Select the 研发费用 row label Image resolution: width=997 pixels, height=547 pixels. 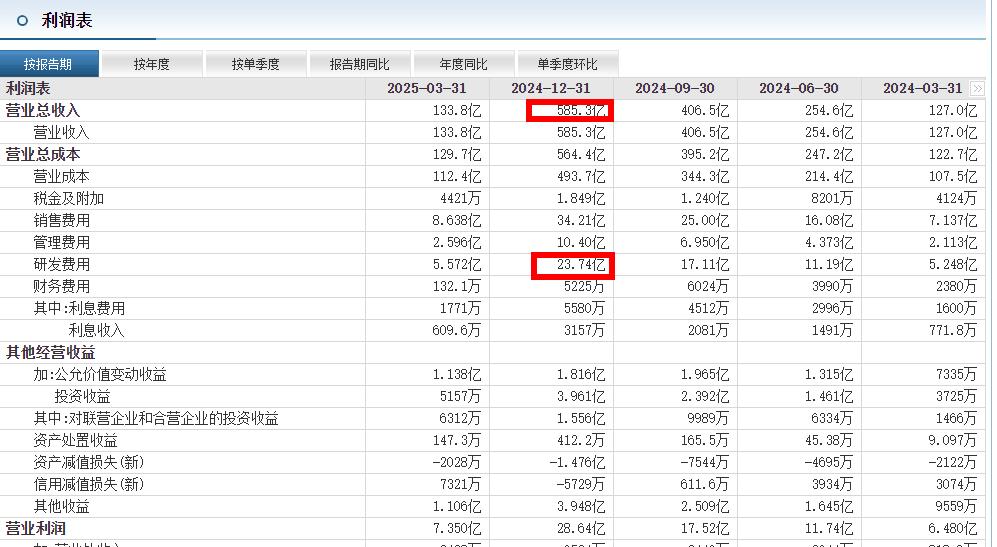pyautogui.click(x=62, y=265)
